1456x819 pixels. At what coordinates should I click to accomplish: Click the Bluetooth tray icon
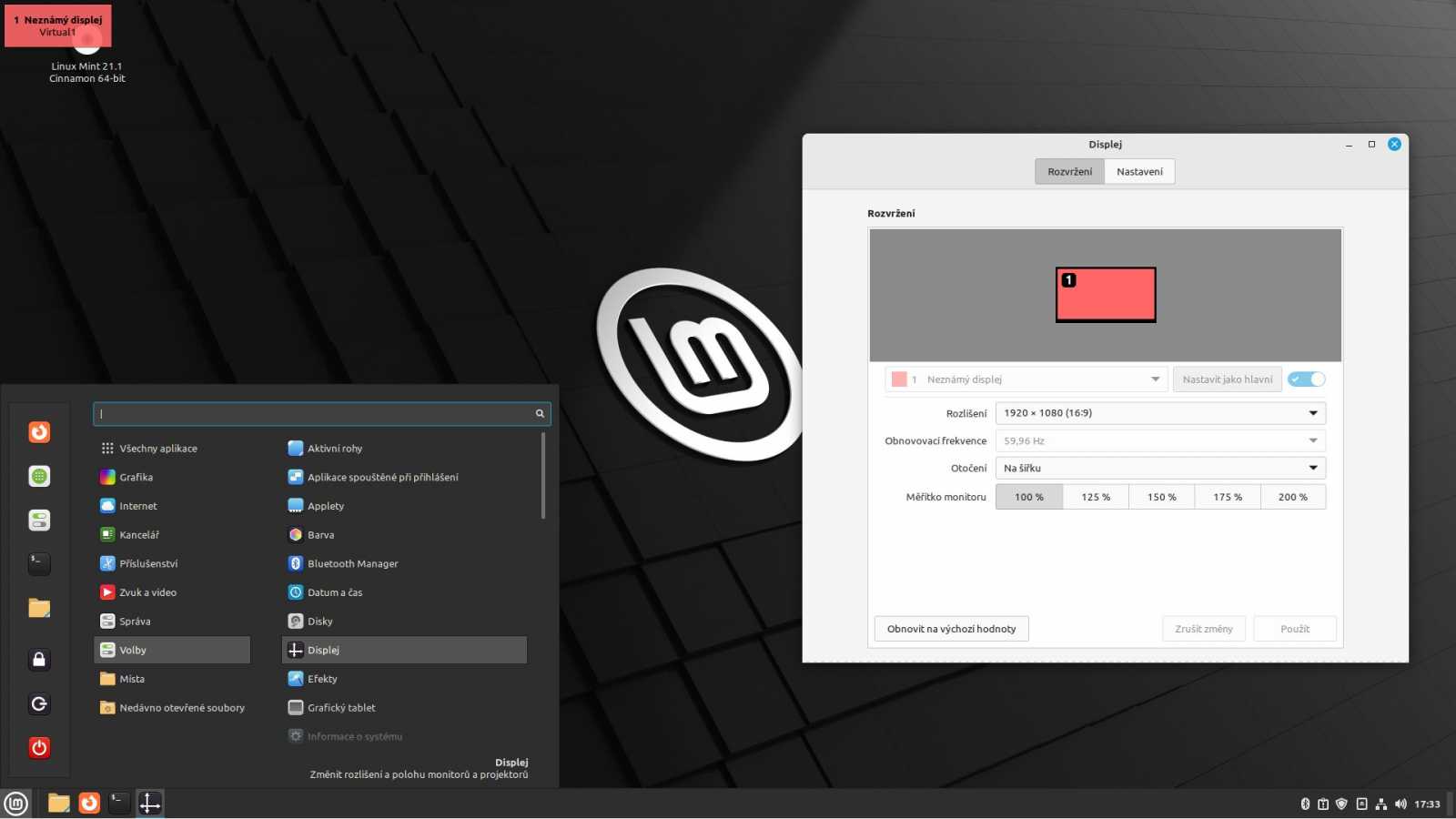[x=1305, y=804]
